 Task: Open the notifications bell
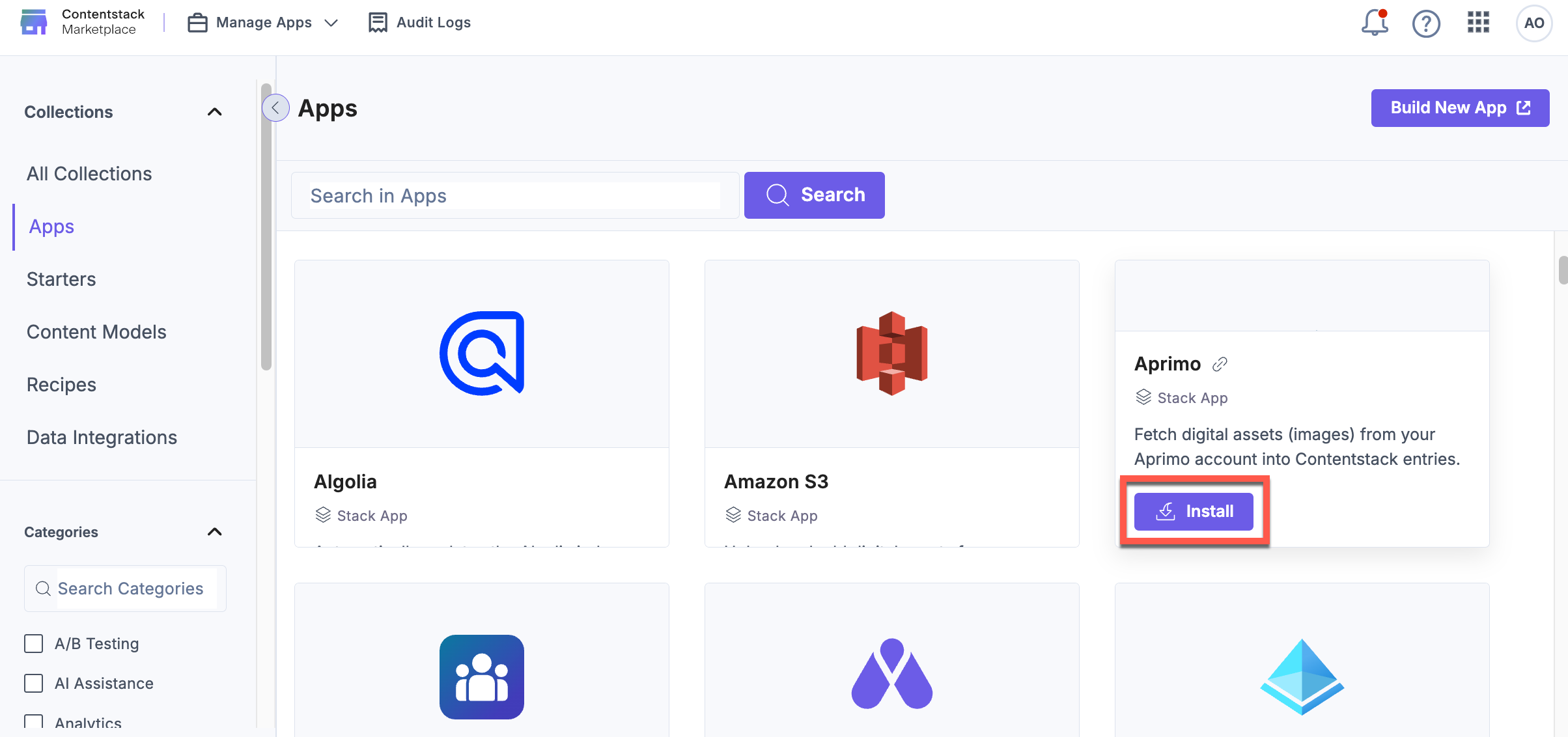[1375, 23]
